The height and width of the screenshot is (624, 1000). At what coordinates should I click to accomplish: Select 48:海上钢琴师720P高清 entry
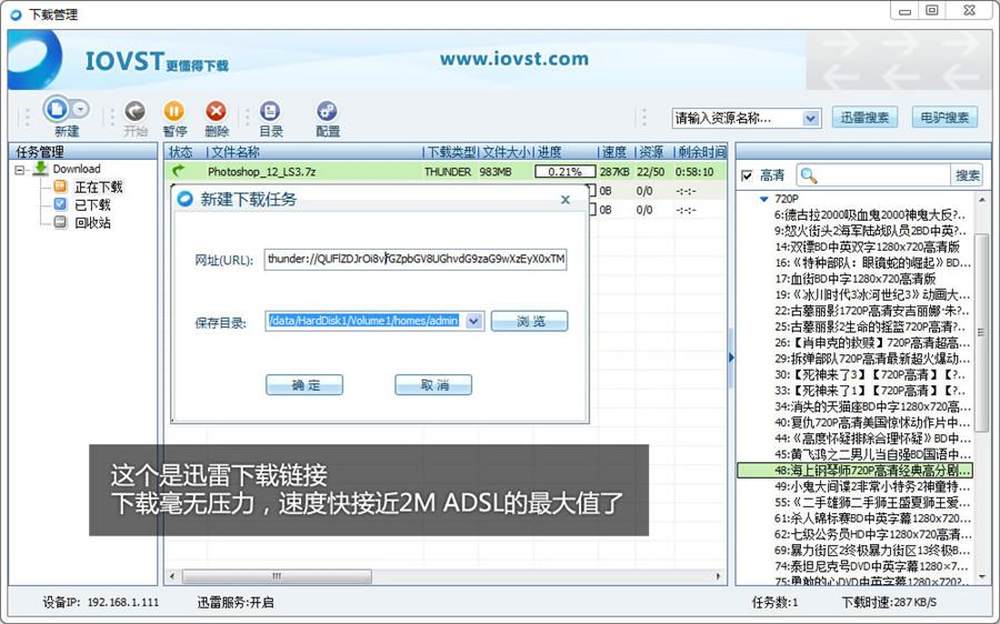coord(855,470)
